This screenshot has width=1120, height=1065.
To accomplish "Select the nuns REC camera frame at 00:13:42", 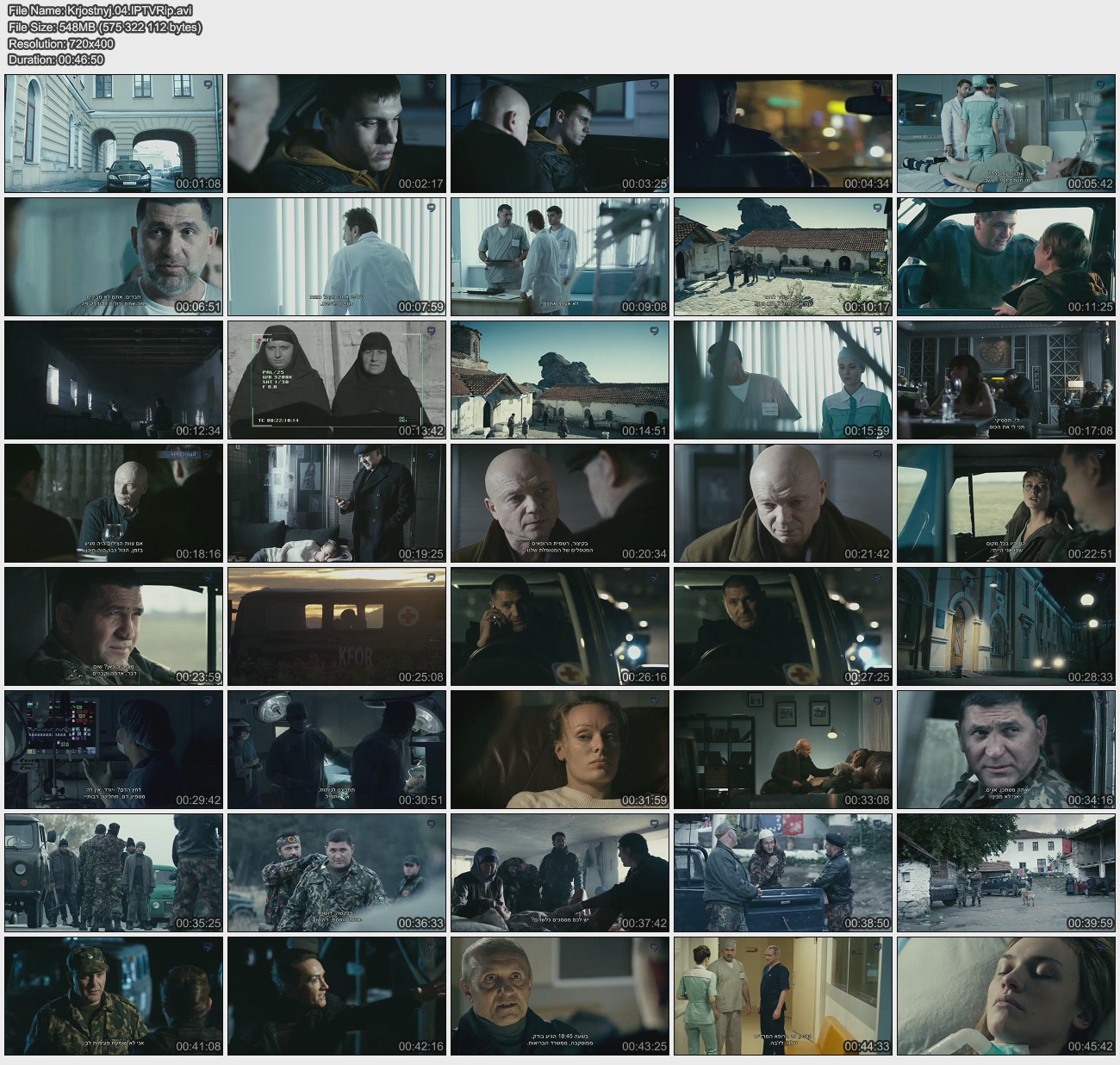I will (x=337, y=380).
